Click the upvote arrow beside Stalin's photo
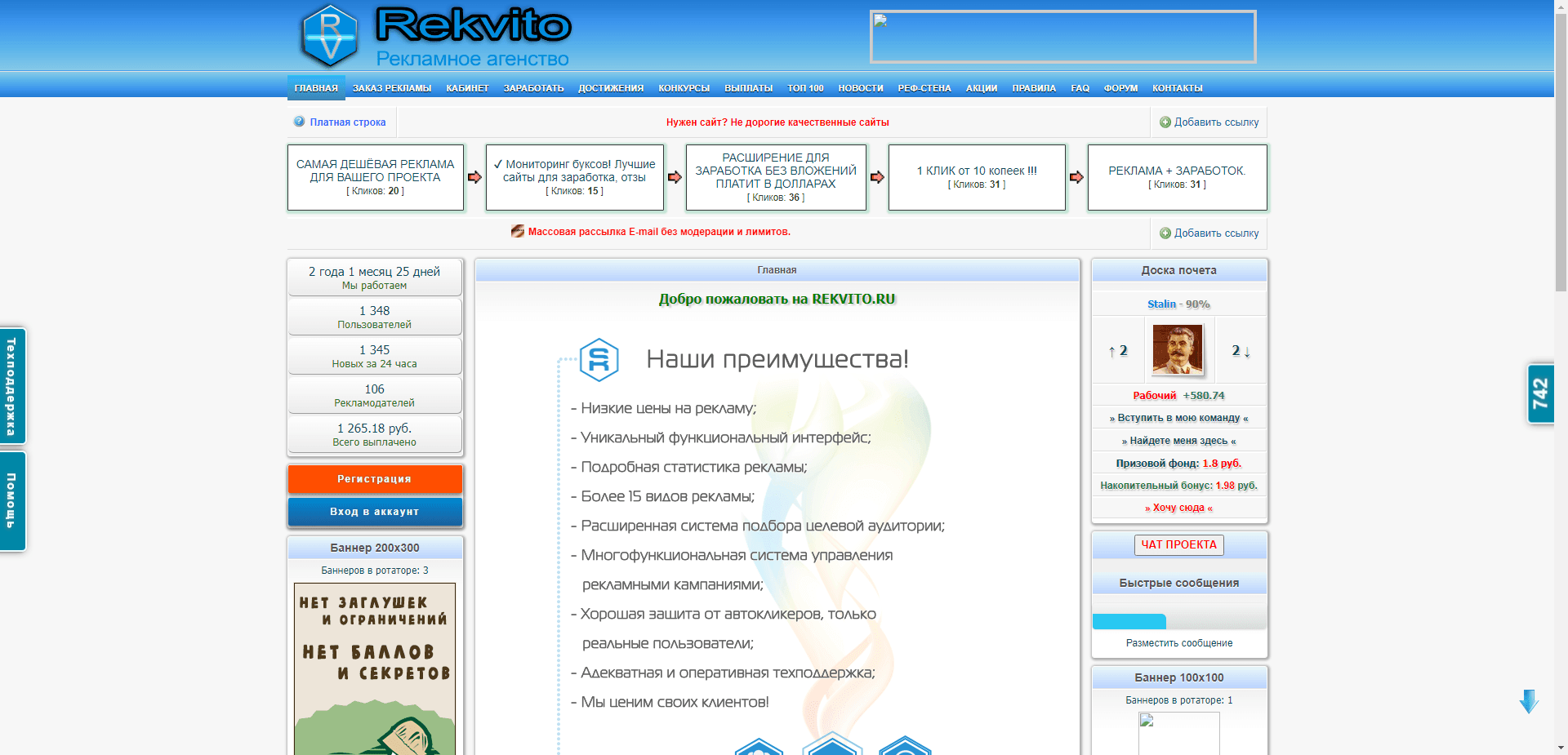Image resolution: width=1568 pixels, height=755 pixels. click(1112, 351)
